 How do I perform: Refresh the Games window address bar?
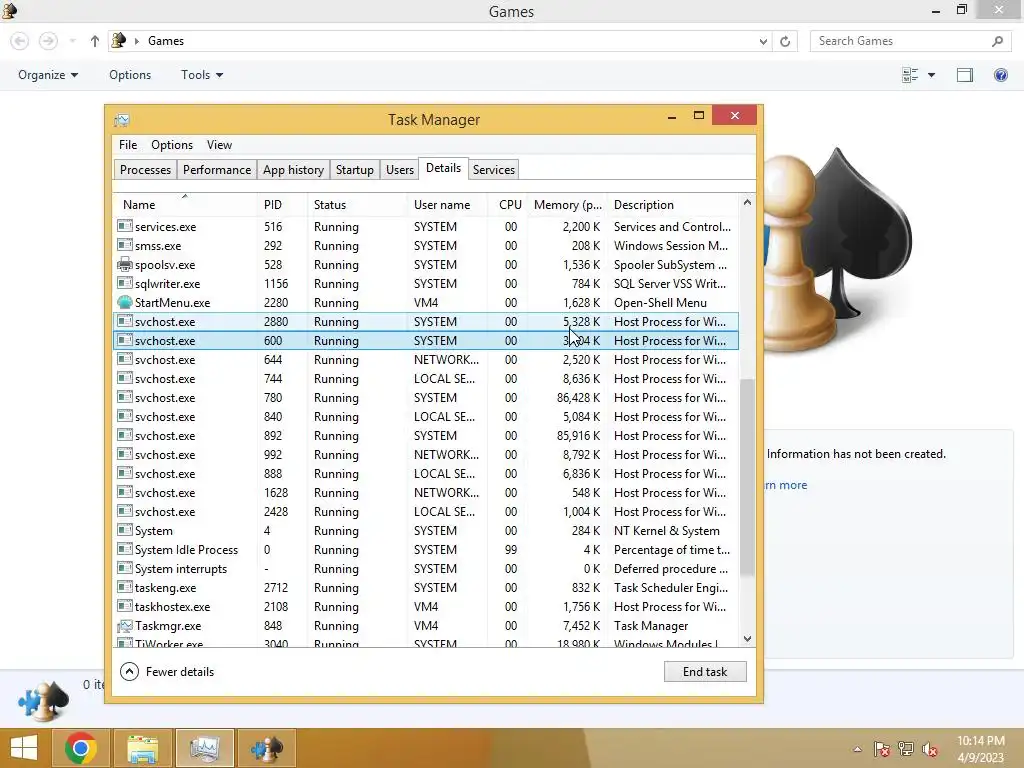point(785,41)
